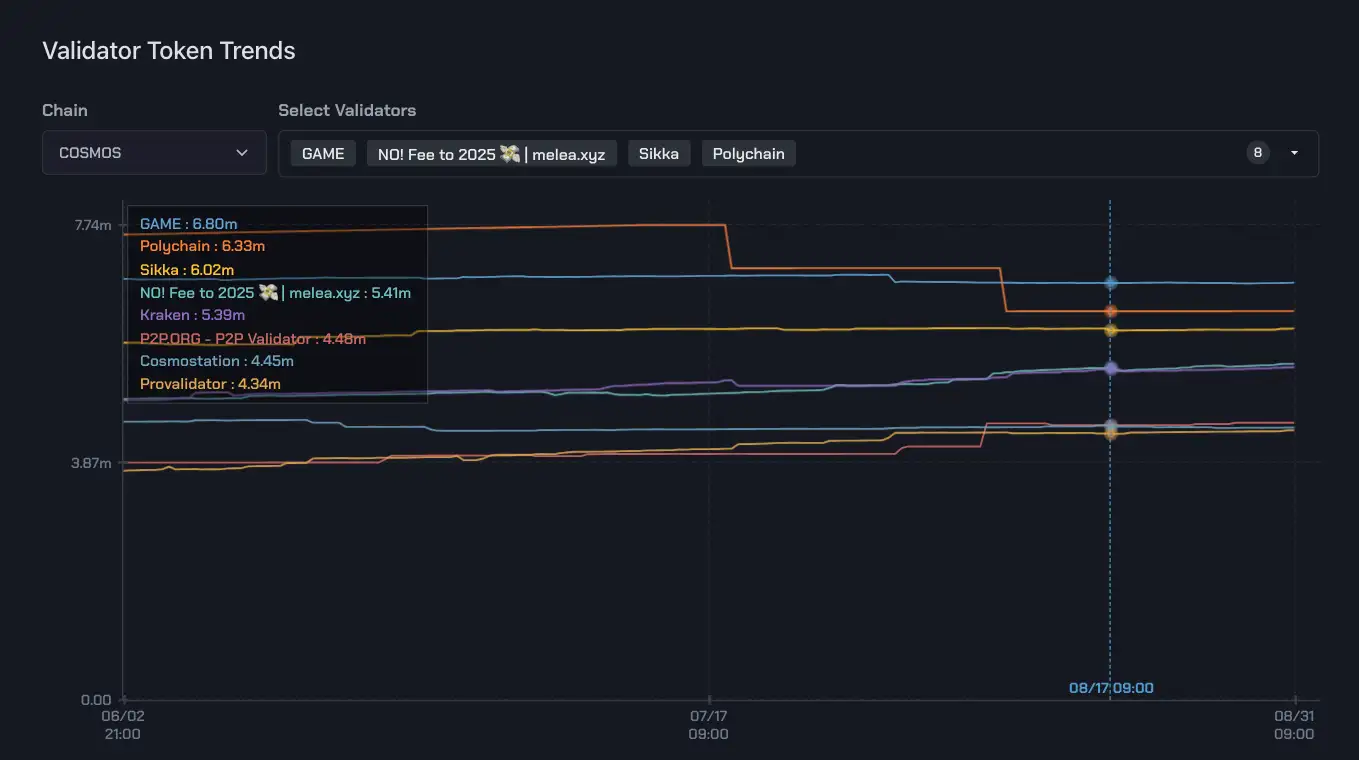Expand the Select Validators caret arrow
This screenshot has height=760, width=1359.
[x=1294, y=153]
